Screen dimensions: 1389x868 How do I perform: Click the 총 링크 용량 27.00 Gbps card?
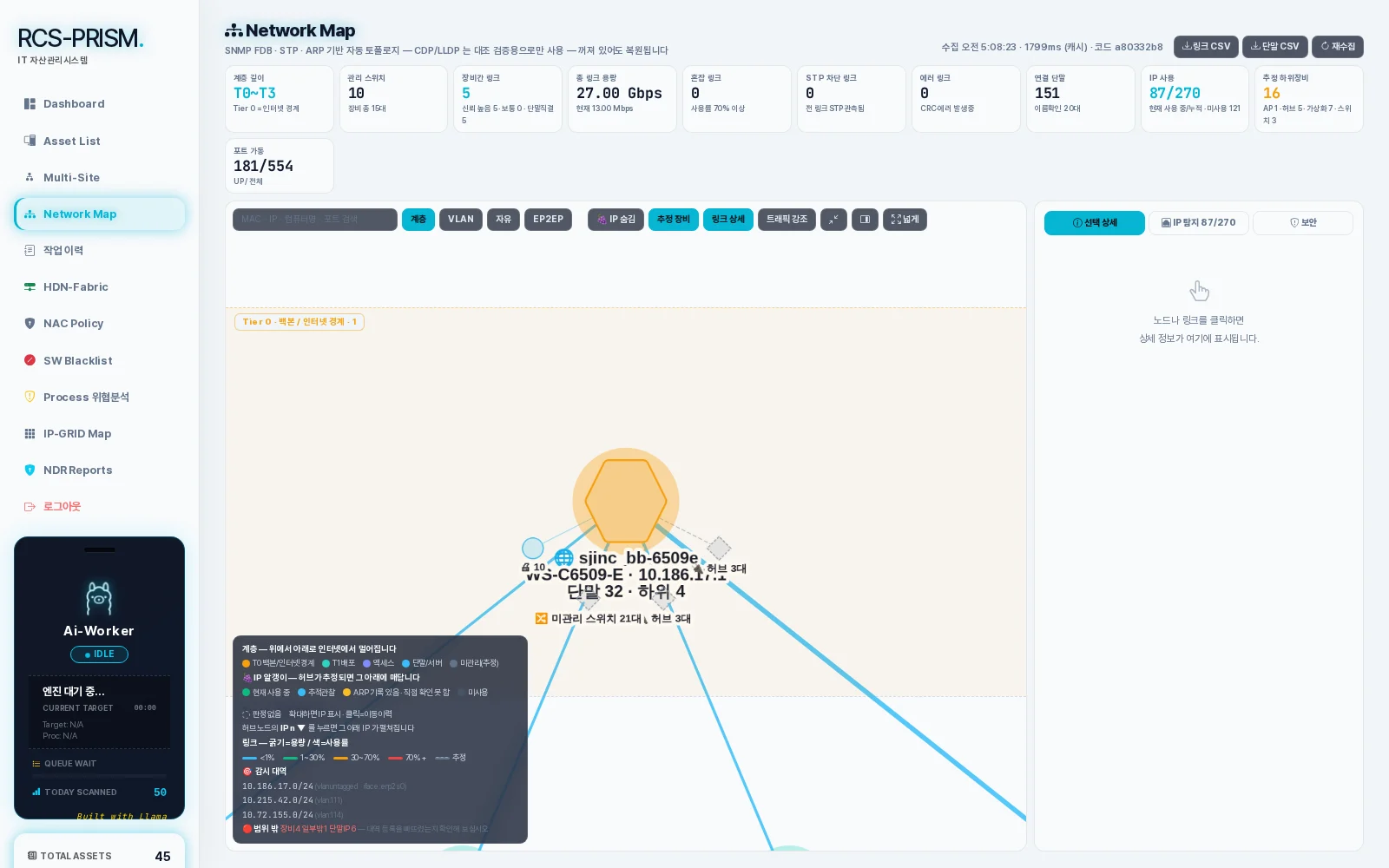tap(622, 99)
